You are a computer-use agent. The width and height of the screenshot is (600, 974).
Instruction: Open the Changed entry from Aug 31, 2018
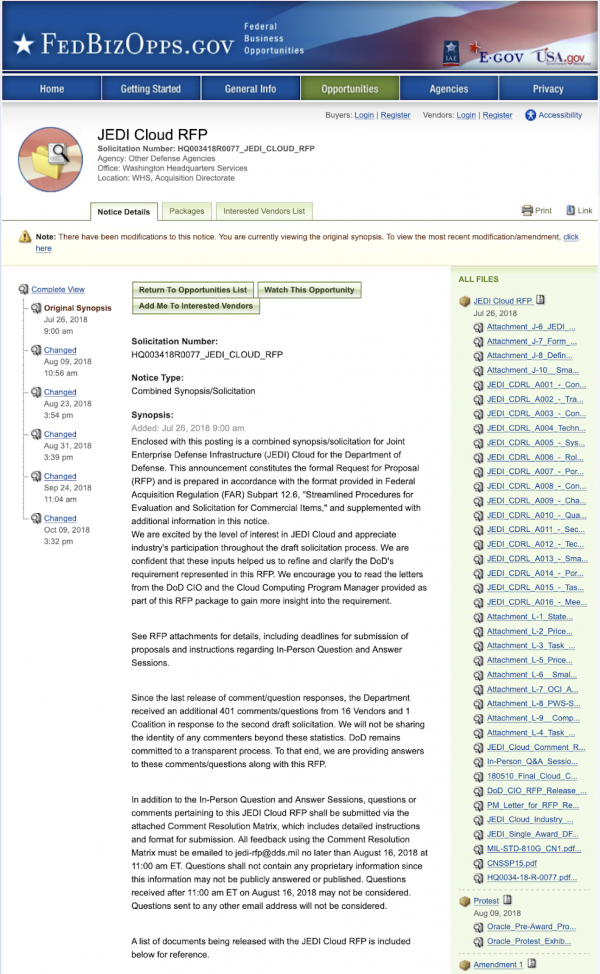60,434
